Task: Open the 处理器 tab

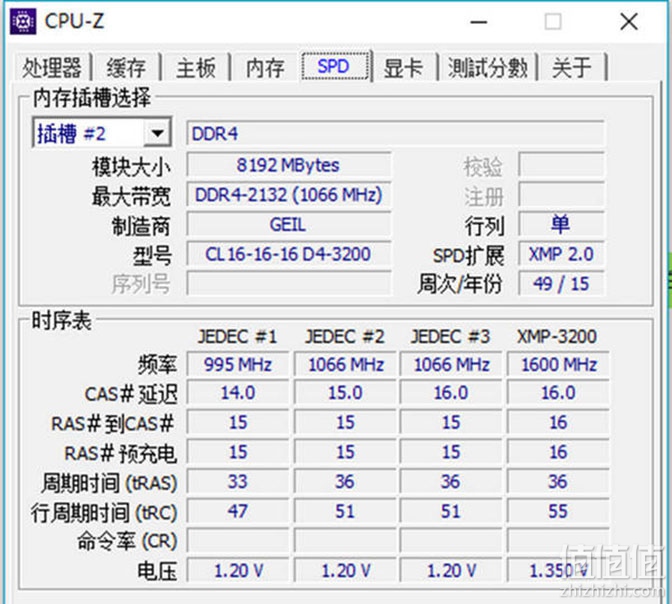Action: point(51,67)
